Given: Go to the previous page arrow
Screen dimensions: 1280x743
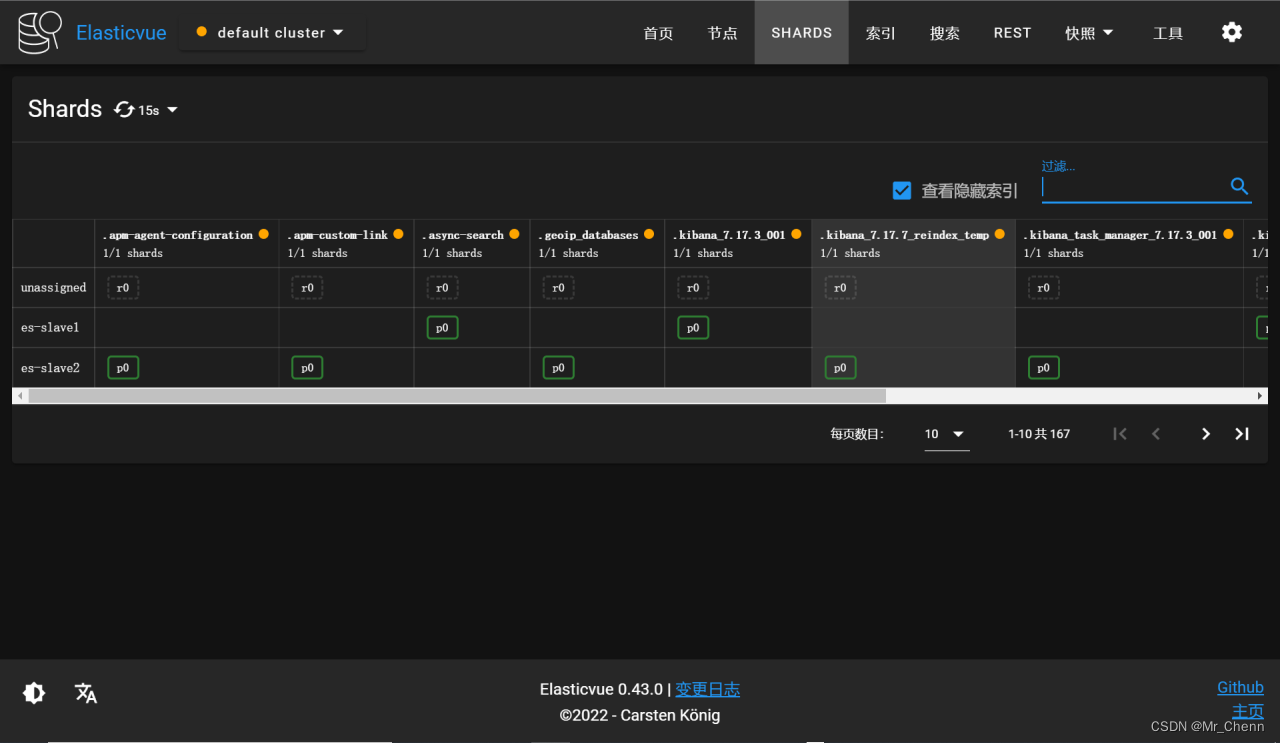Looking at the screenshot, I should tap(1156, 434).
